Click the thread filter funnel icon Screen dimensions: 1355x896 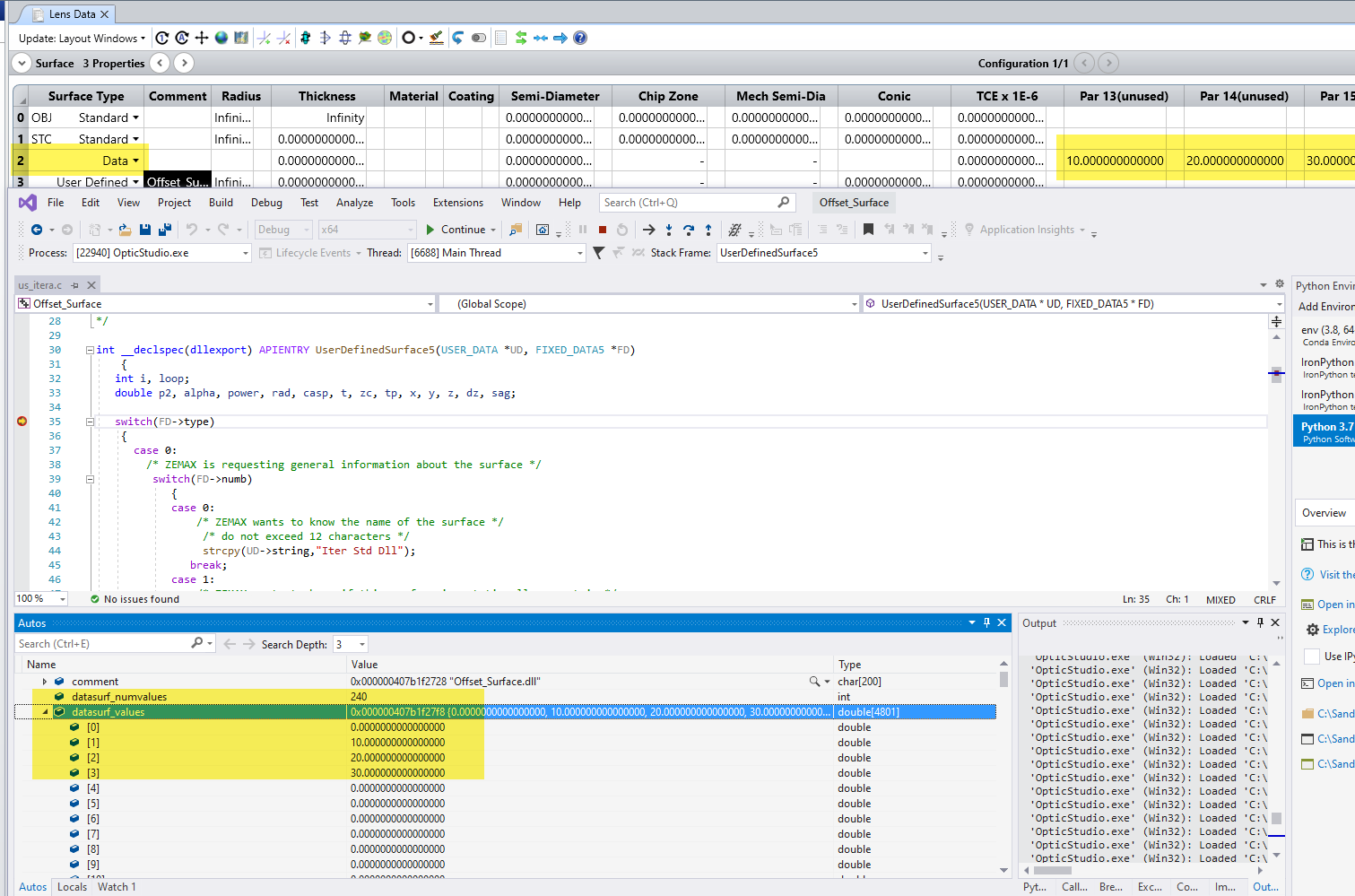[599, 253]
